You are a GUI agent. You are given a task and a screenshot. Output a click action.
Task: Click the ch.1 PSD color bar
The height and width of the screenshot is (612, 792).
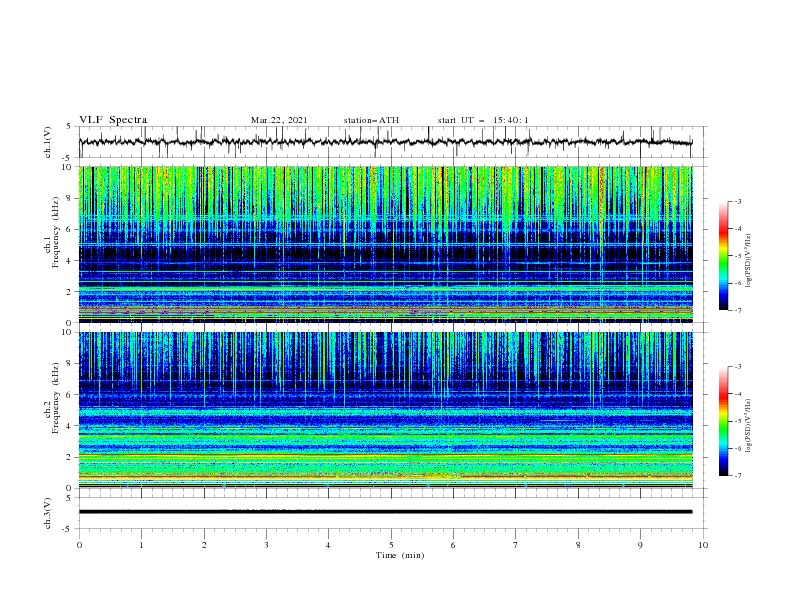pos(723,256)
